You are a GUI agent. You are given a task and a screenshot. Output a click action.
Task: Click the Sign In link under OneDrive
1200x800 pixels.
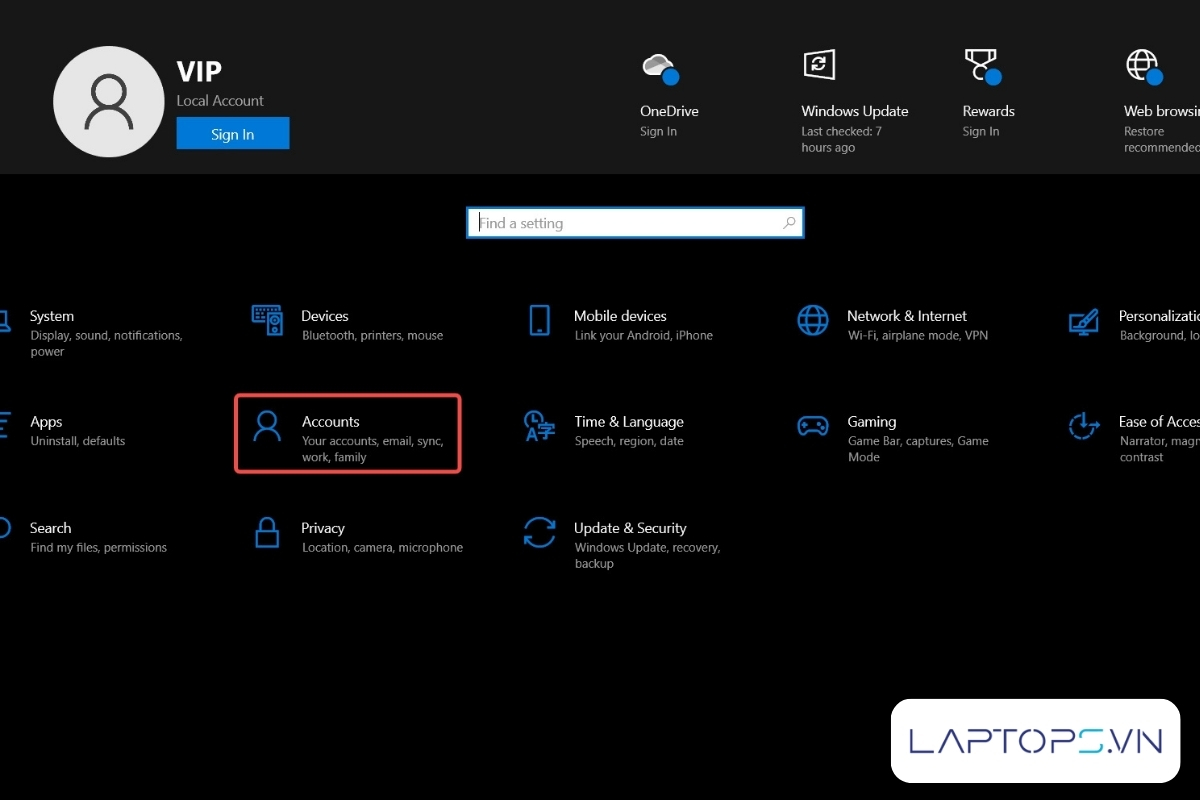pyautogui.click(x=658, y=131)
